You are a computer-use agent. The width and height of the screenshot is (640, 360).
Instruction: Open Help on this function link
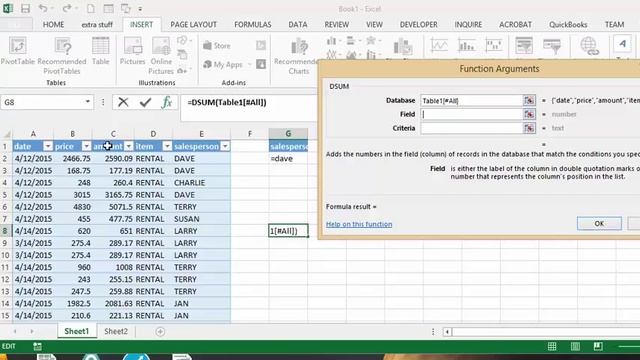point(359,224)
